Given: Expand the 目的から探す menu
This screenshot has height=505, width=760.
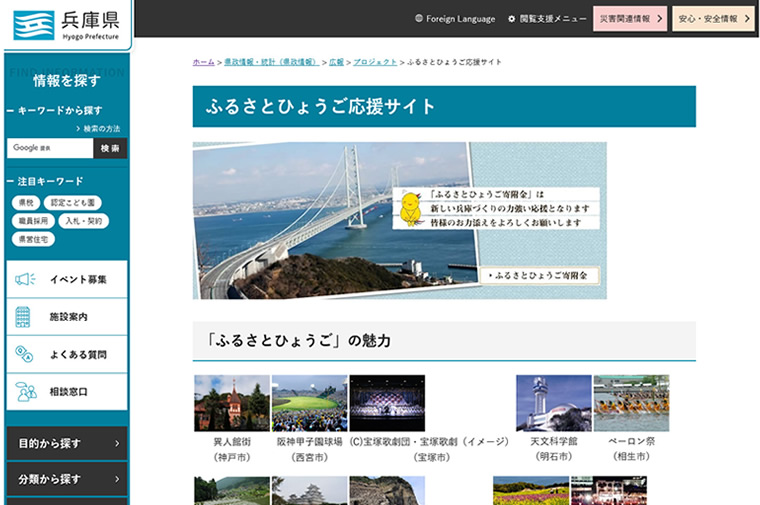Looking at the screenshot, I should pos(66,443).
